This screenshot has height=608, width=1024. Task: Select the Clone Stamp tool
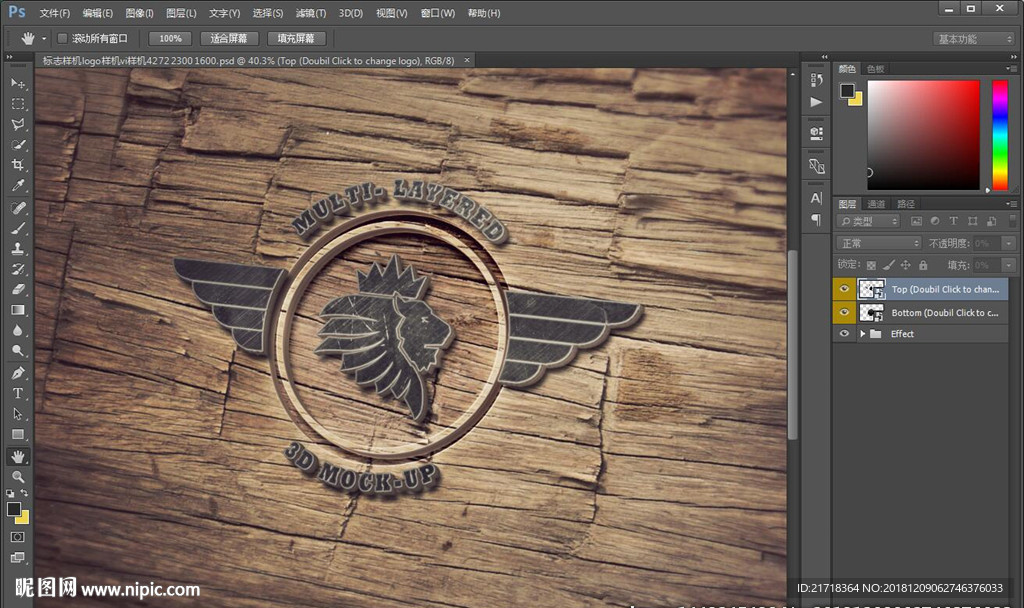click(x=18, y=248)
